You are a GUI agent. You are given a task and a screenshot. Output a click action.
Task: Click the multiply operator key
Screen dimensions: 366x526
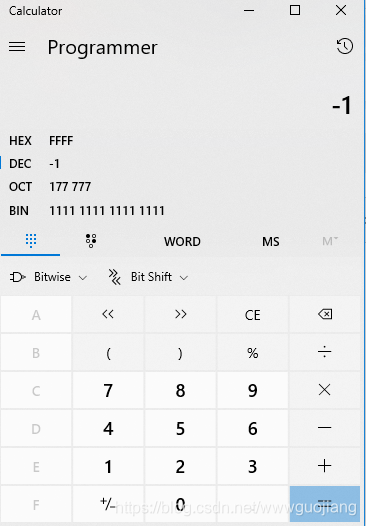[x=325, y=390]
